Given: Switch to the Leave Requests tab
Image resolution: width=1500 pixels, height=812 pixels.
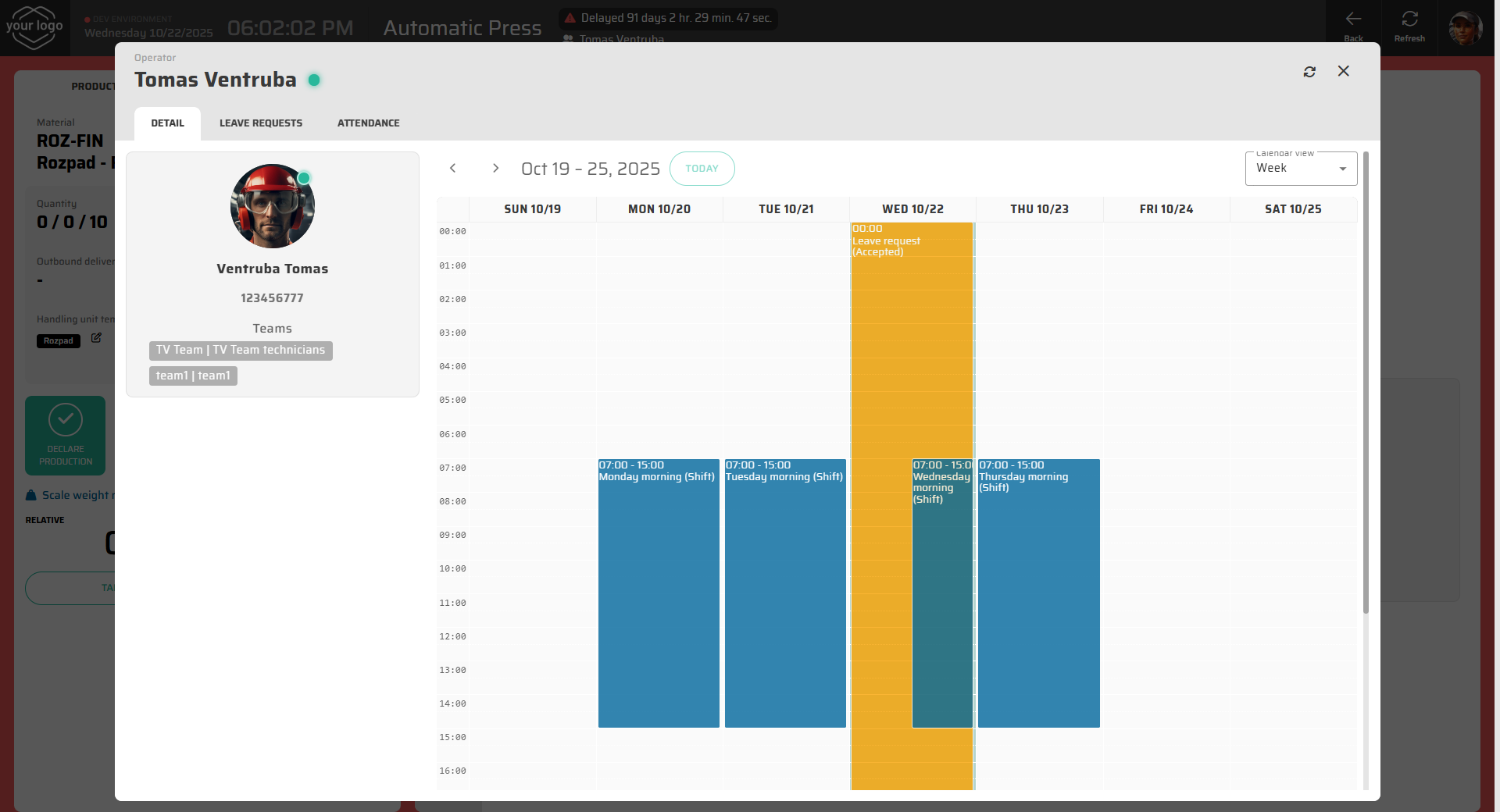Looking at the screenshot, I should 260,123.
